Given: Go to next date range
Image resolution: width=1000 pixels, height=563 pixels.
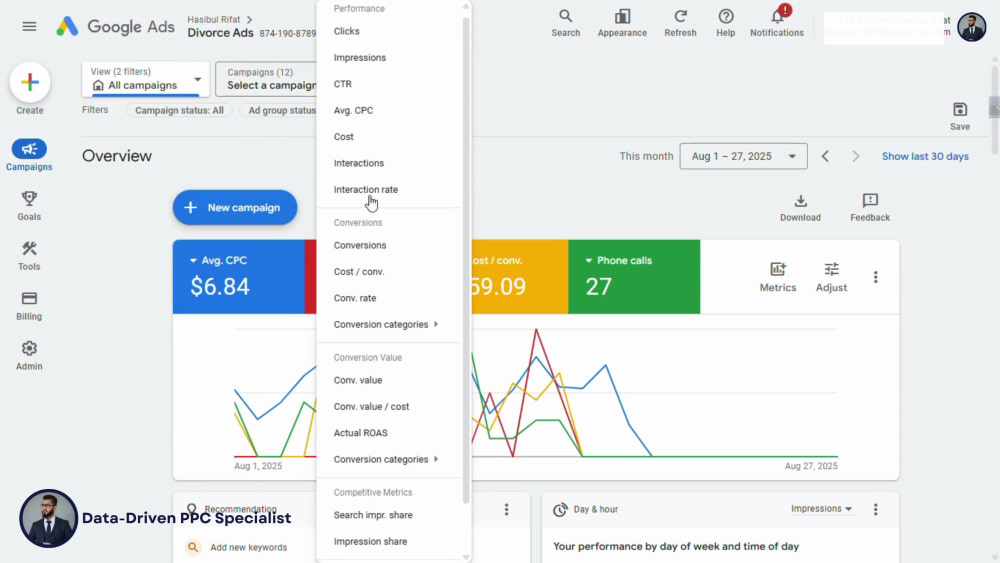Looking at the screenshot, I should pos(855,156).
